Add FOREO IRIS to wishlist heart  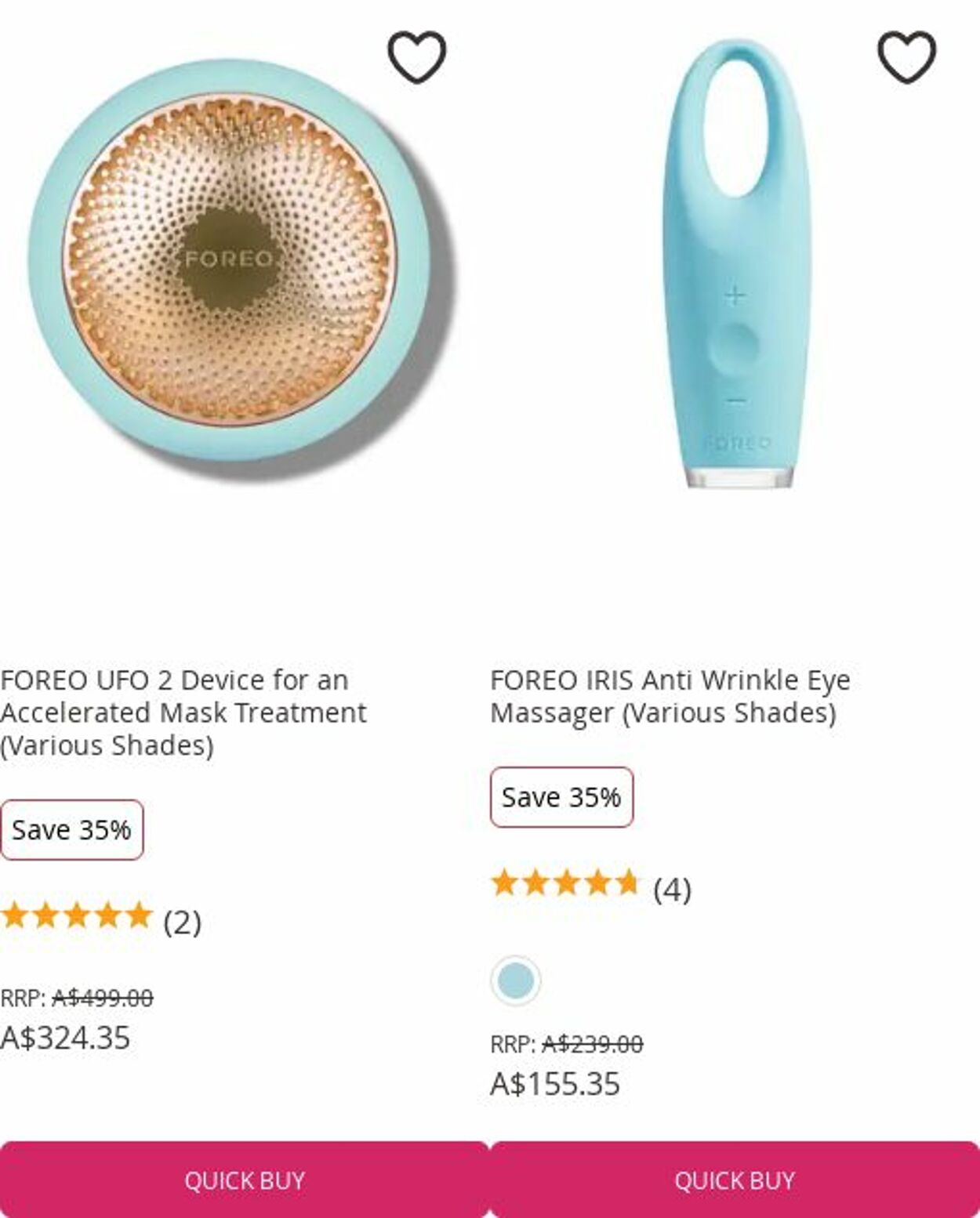click(x=906, y=57)
